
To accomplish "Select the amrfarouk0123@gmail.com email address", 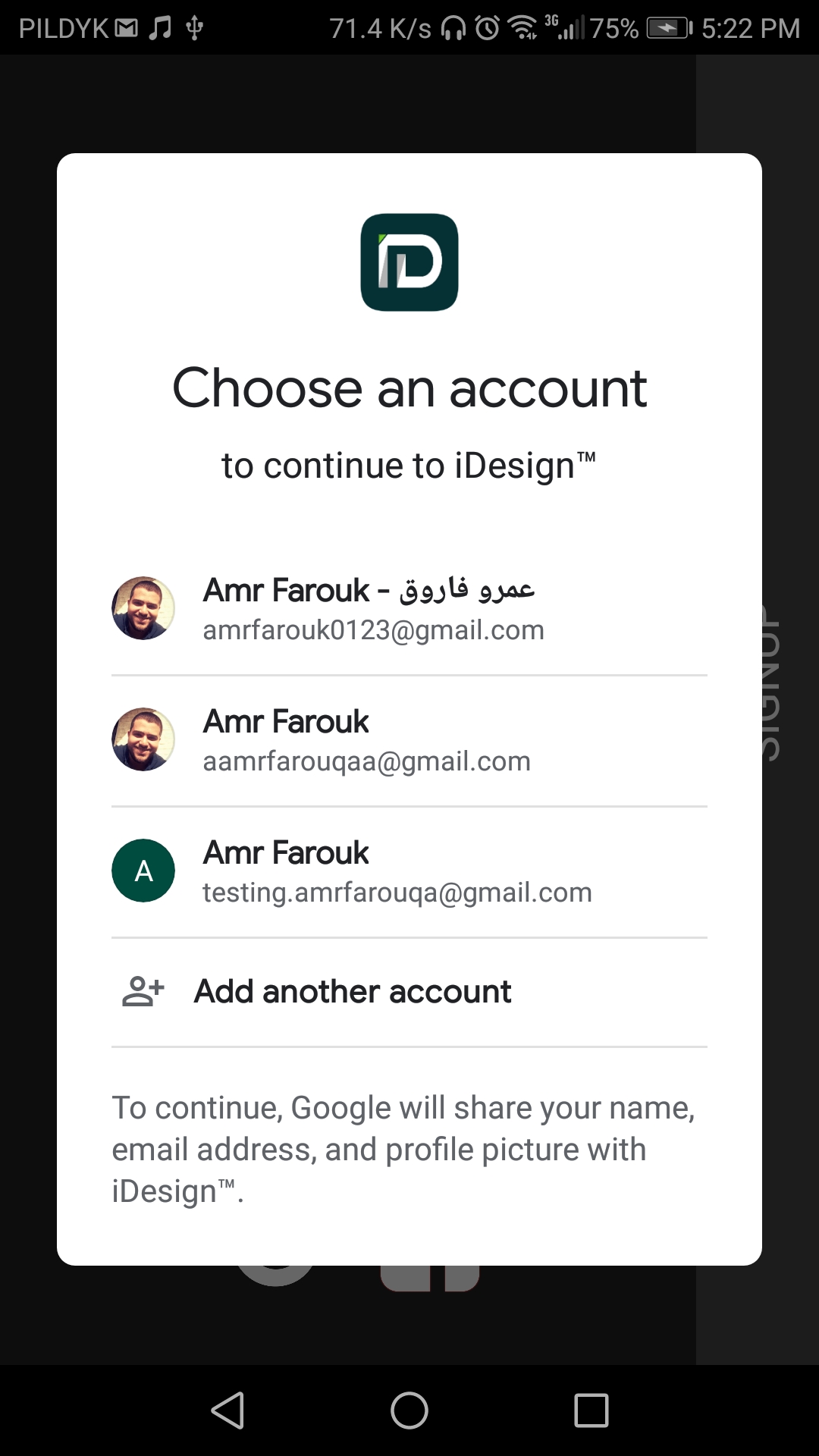I will [373, 630].
